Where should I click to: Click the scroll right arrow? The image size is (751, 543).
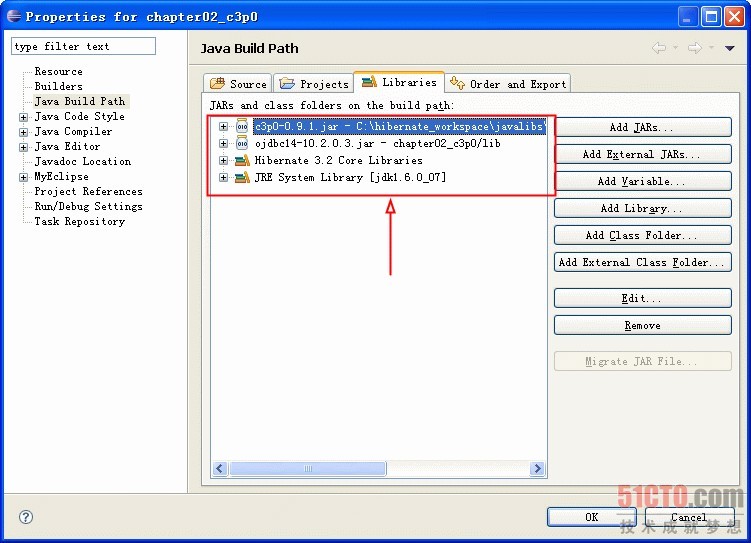tap(537, 468)
